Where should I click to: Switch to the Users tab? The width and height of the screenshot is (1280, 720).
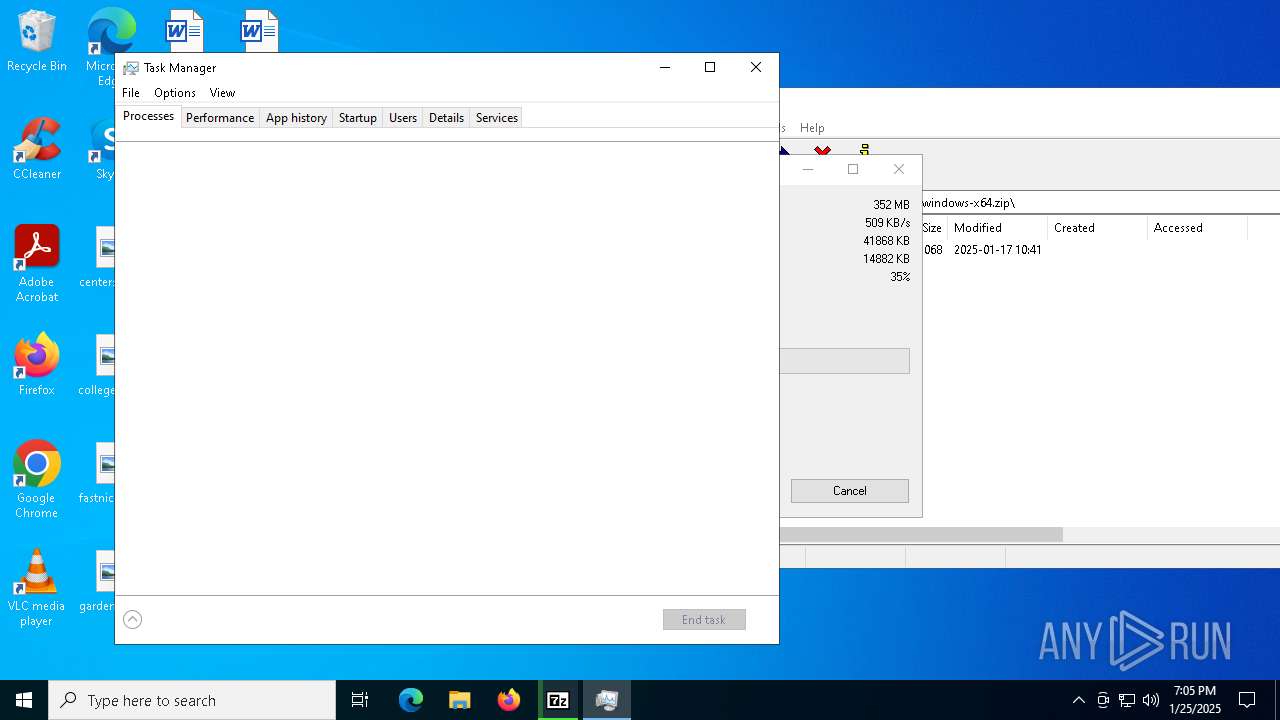(x=403, y=118)
